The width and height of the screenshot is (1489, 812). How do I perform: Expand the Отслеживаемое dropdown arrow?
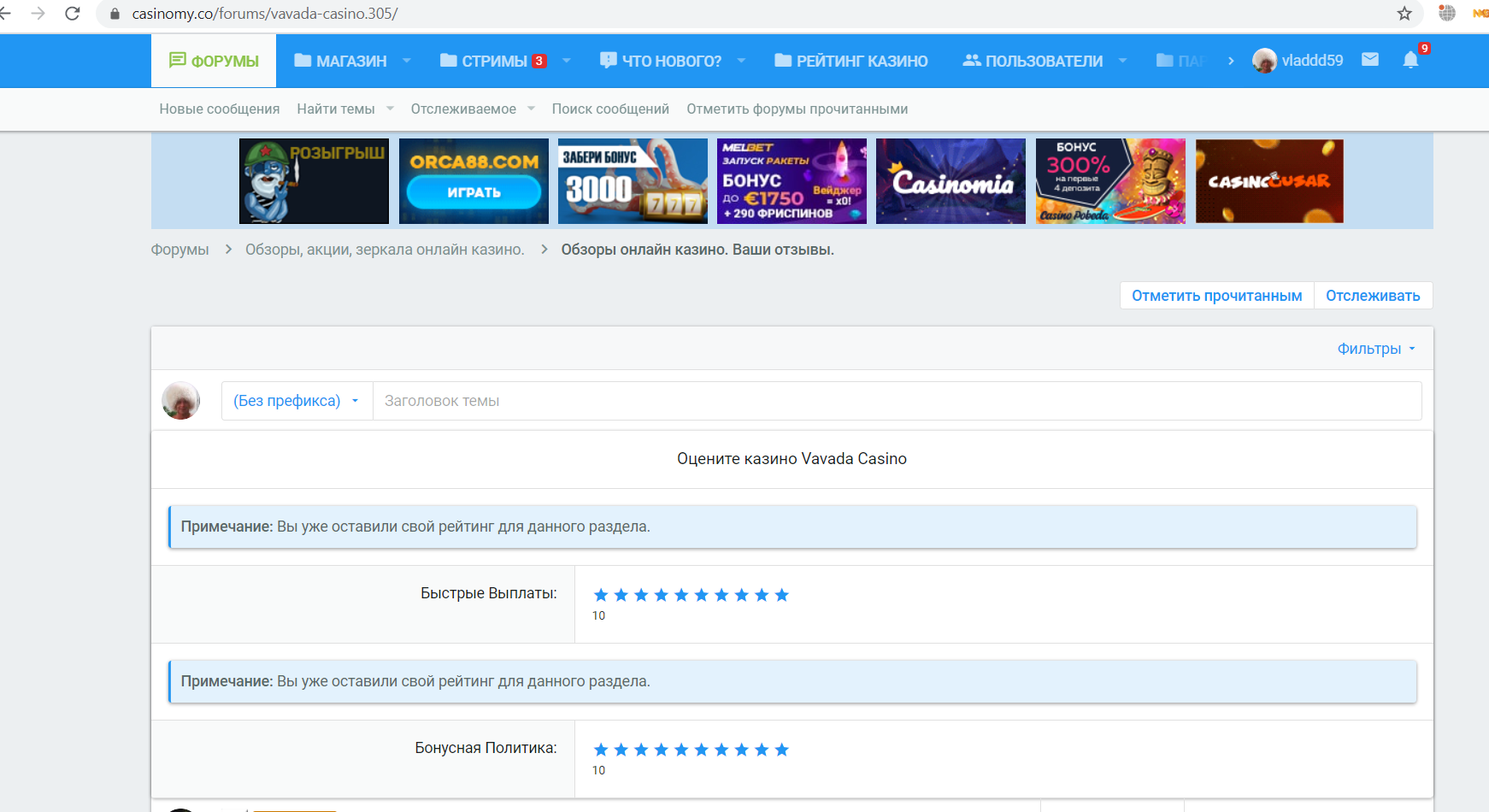click(x=531, y=109)
